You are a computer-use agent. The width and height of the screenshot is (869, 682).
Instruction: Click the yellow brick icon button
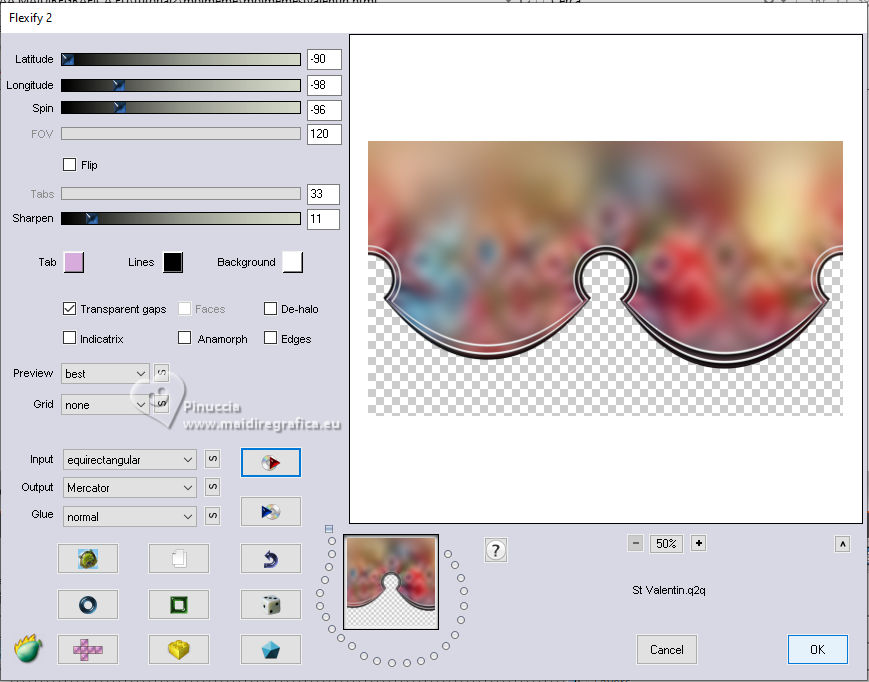[x=179, y=649]
